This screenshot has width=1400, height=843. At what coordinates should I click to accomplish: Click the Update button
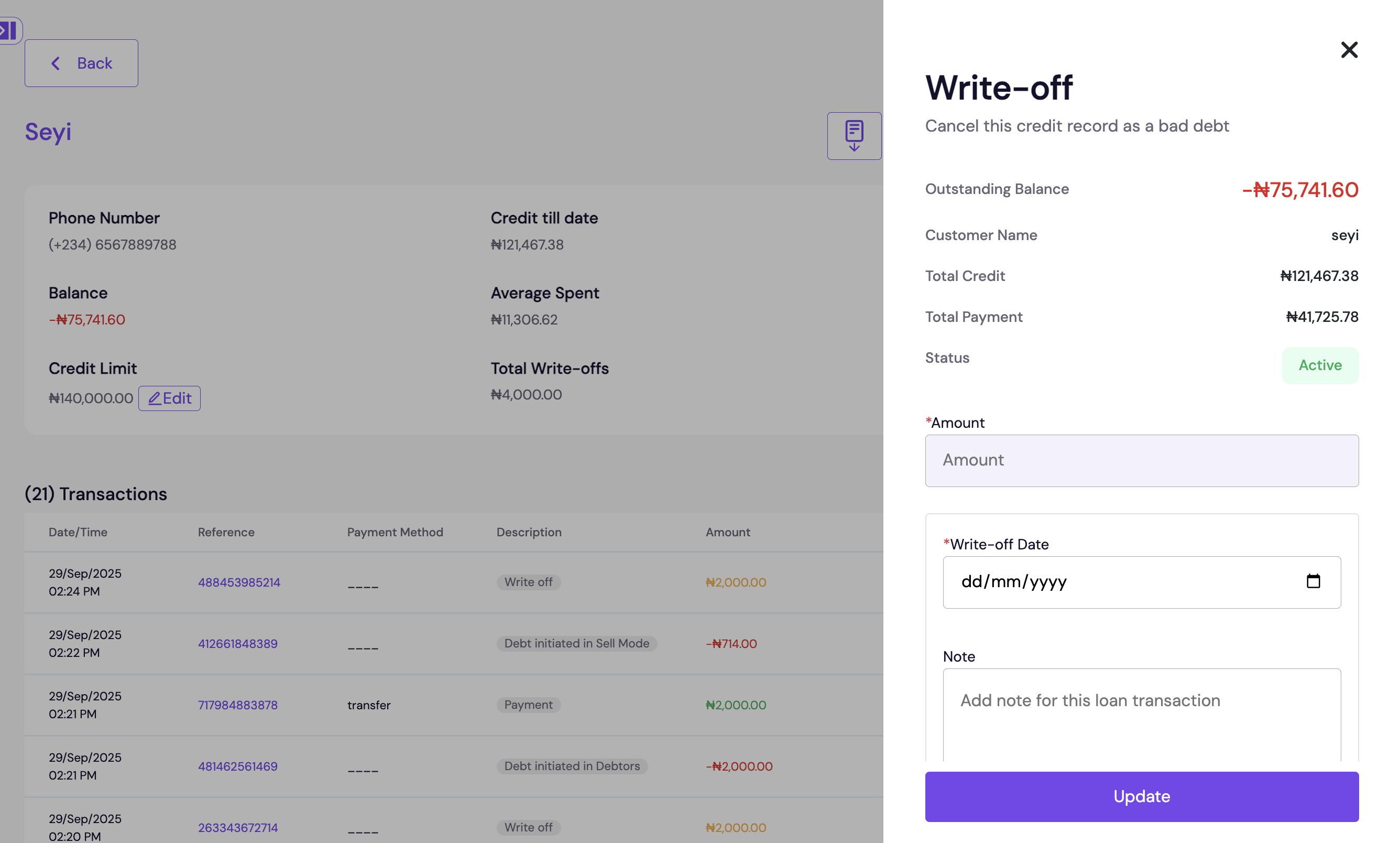point(1141,796)
